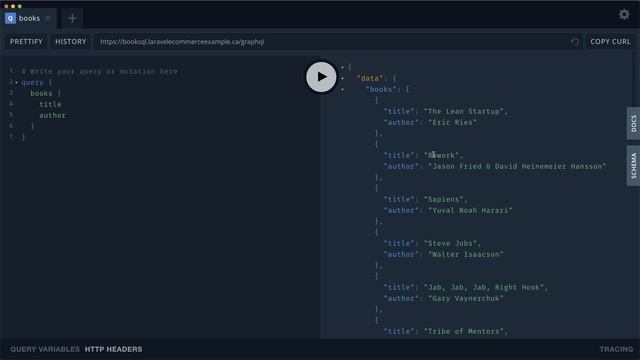This screenshot has width=640, height=360.
Task: Open the DOCS side tab
Action: pos(633,123)
